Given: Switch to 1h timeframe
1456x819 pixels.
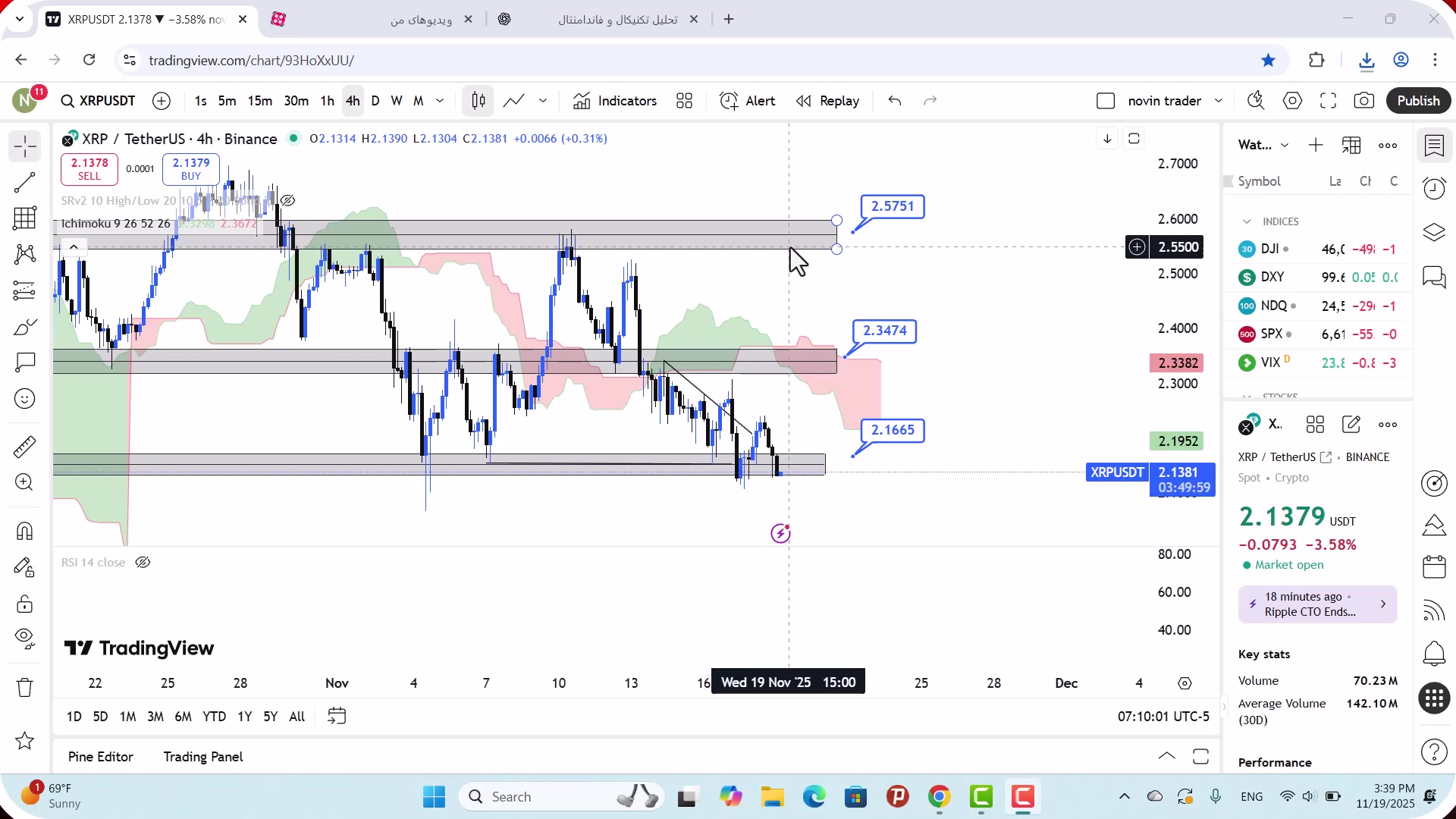Looking at the screenshot, I should pos(327,101).
